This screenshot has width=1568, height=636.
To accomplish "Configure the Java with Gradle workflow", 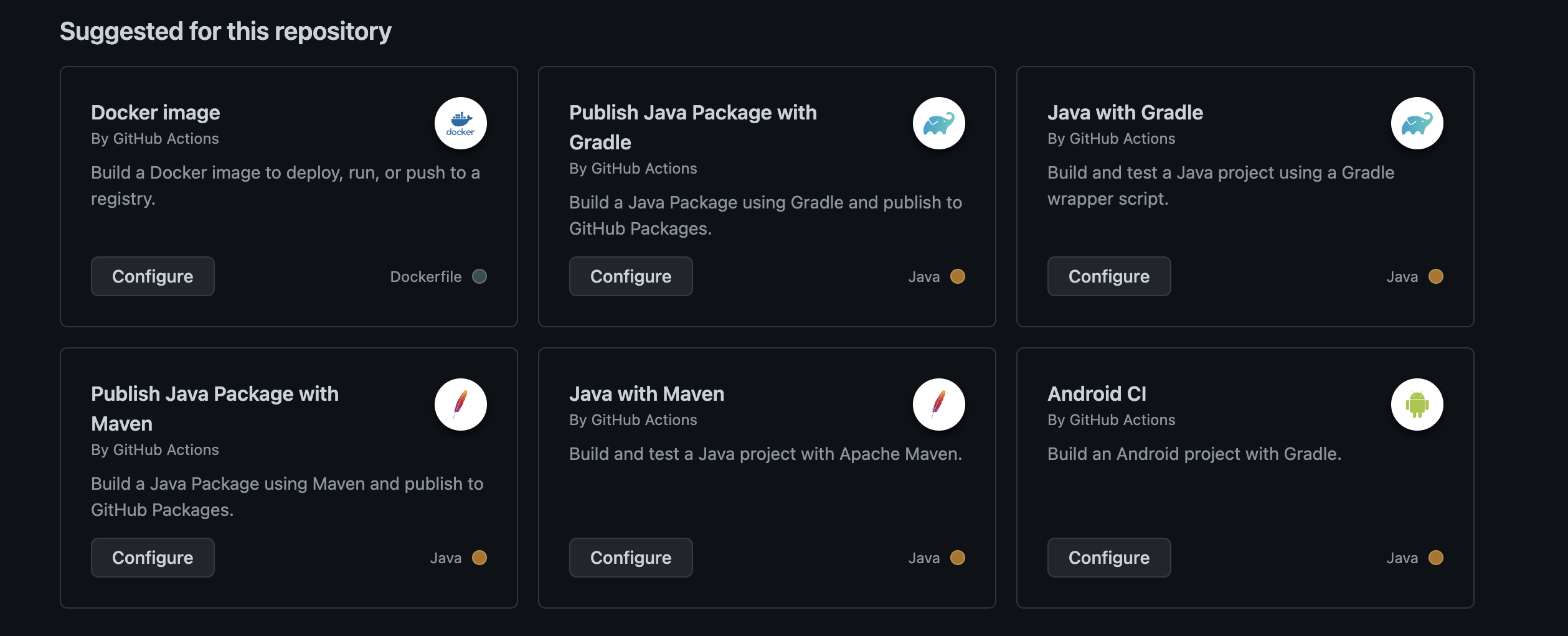I will point(1109,276).
